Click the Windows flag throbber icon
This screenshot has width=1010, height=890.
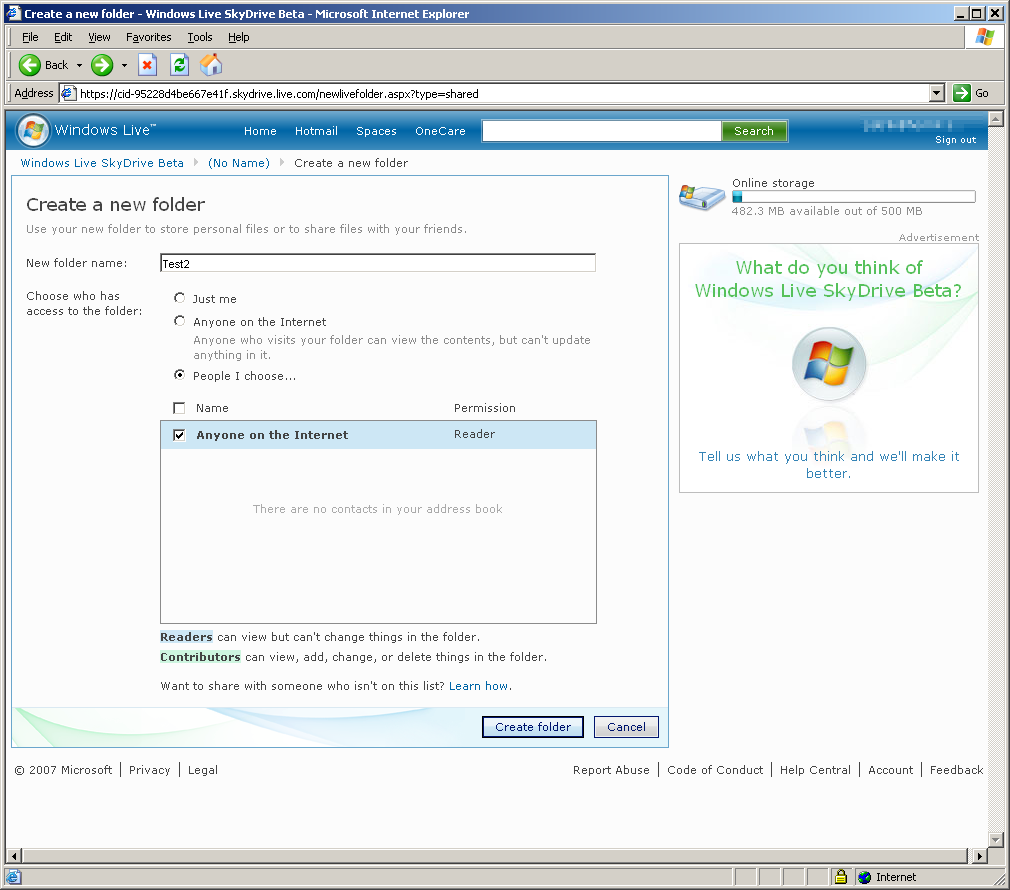(984, 37)
